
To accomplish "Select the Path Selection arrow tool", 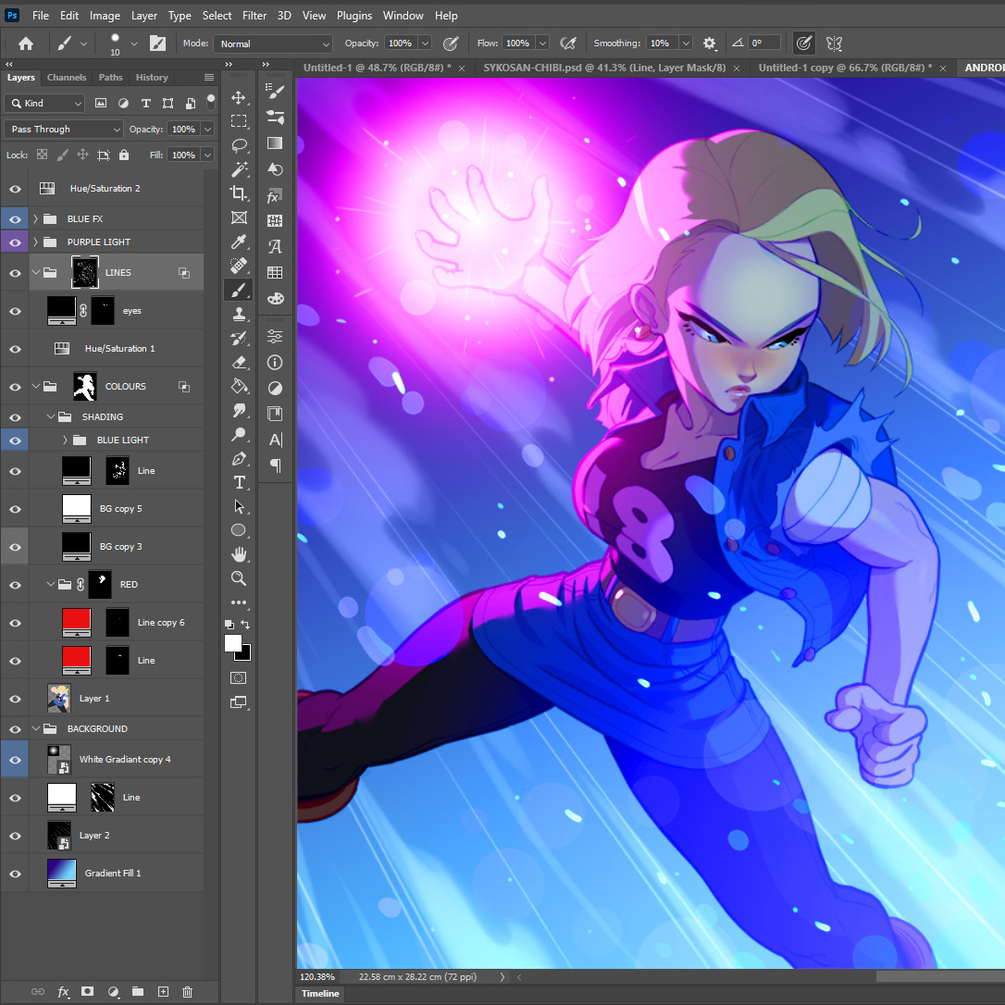I will 238,507.
